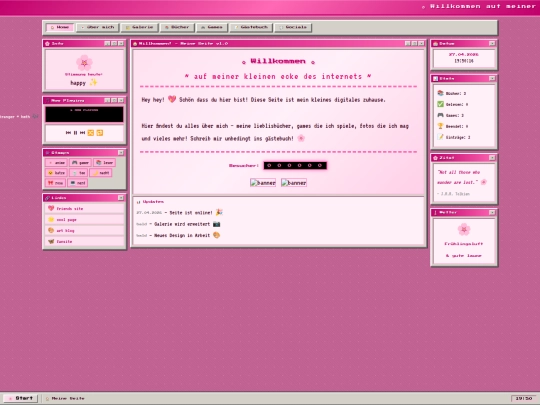This screenshot has height=405, width=540.
Task: Click the Links panel chain icon
Action: coord(48,198)
